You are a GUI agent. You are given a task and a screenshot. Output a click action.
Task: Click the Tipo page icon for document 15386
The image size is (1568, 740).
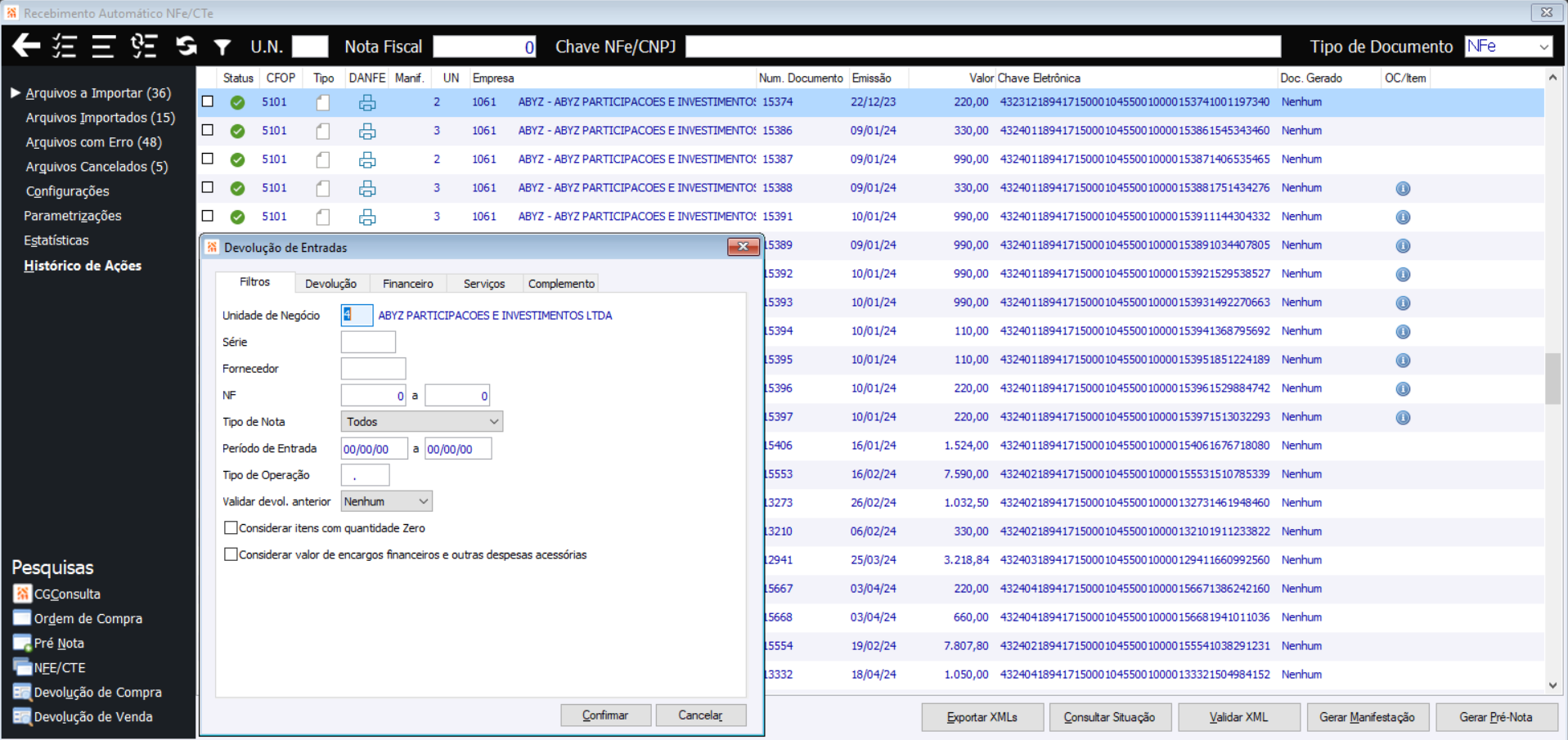click(x=323, y=131)
